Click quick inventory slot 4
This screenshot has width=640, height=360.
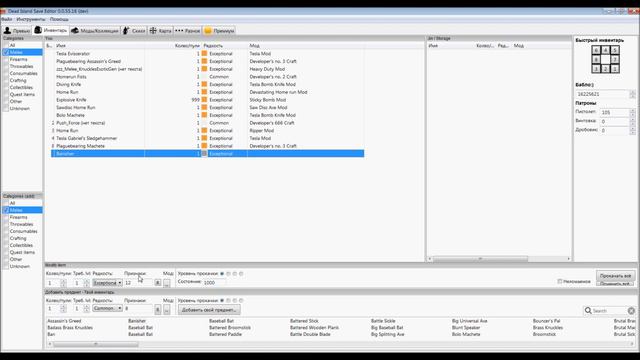pyautogui.click(x=606, y=50)
